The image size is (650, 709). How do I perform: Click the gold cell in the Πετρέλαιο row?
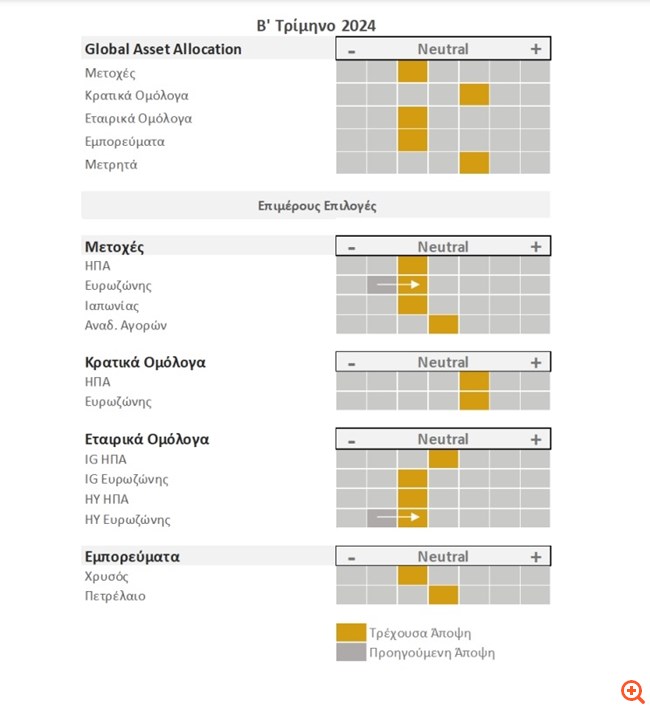tap(443, 595)
